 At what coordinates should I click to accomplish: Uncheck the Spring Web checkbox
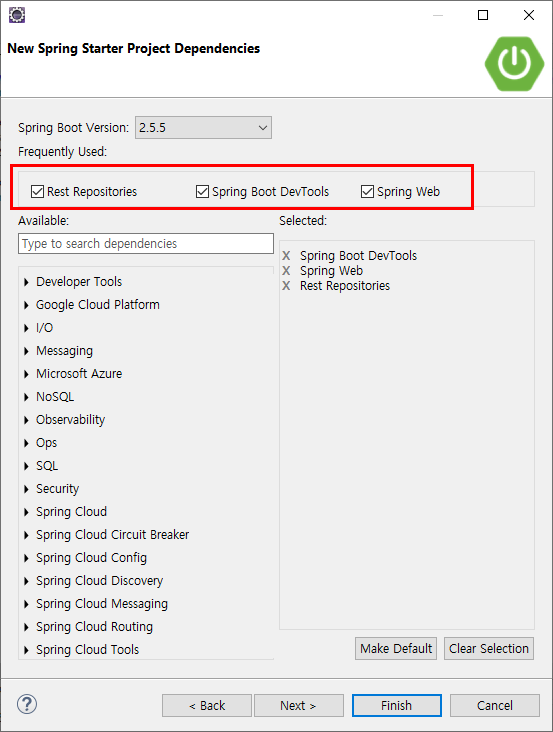coord(367,191)
